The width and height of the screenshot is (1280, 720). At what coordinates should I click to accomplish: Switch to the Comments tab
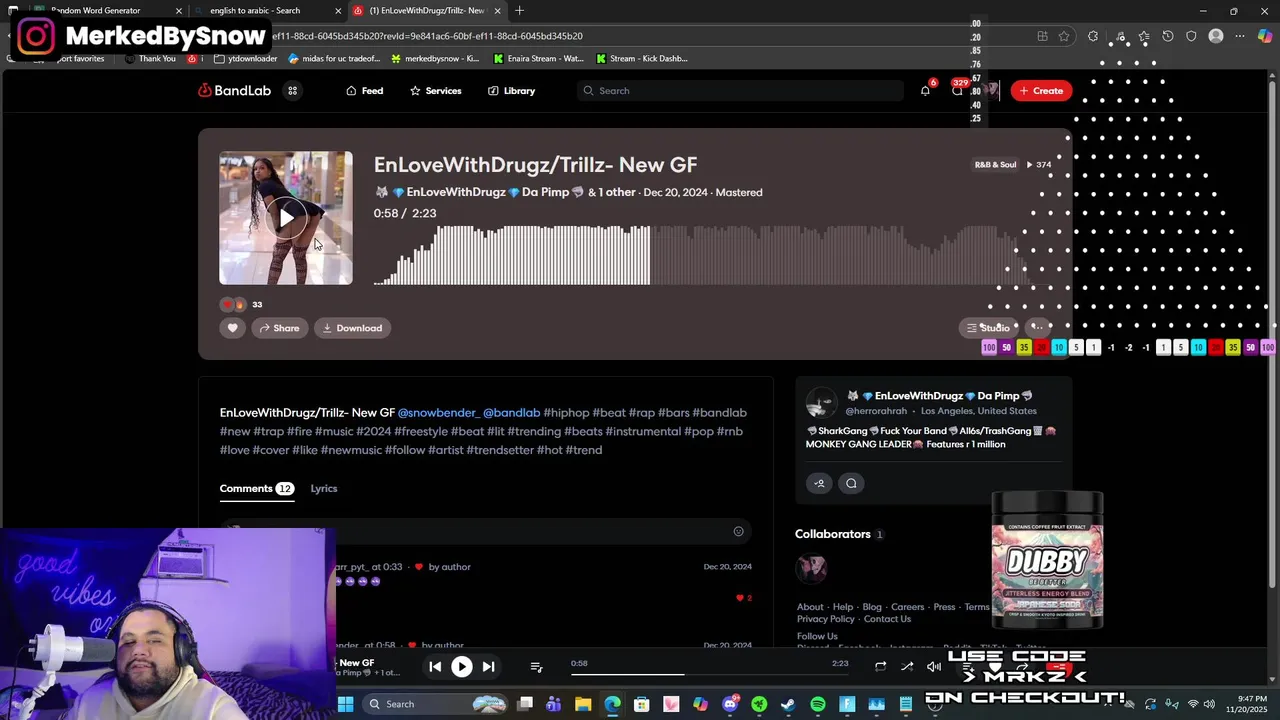[256, 488]
